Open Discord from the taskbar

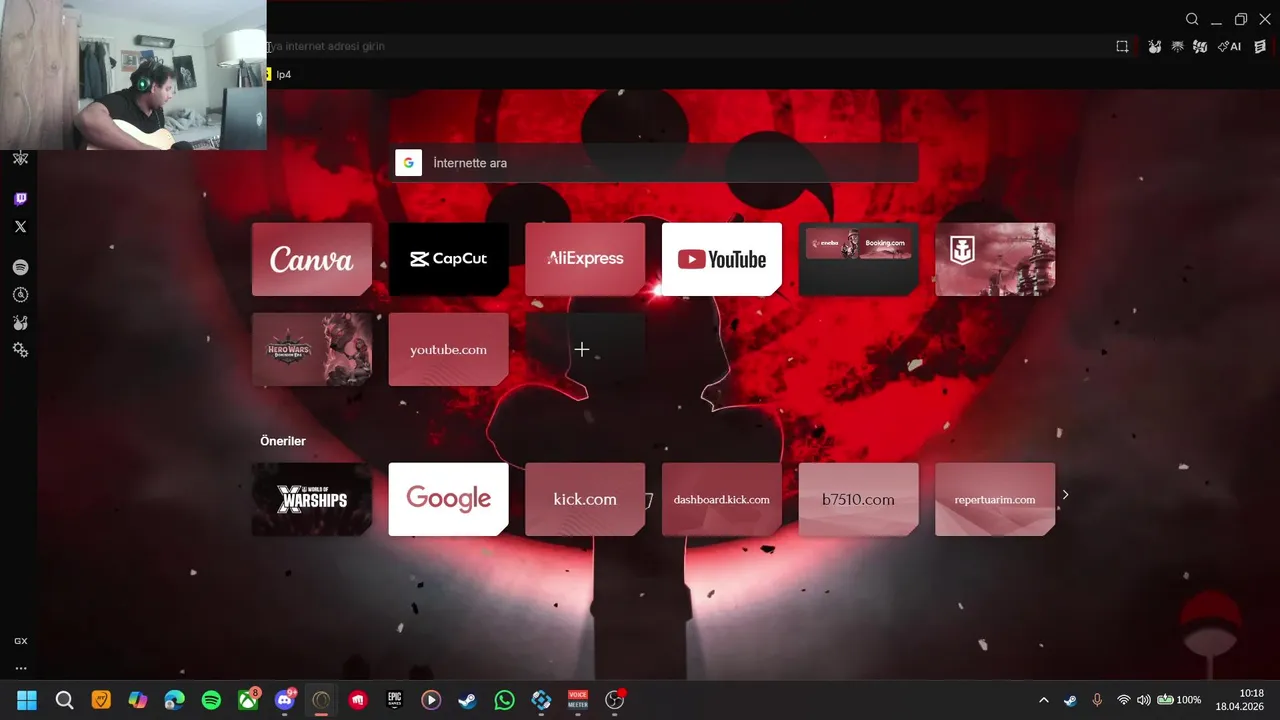click(x=285, y=700)
